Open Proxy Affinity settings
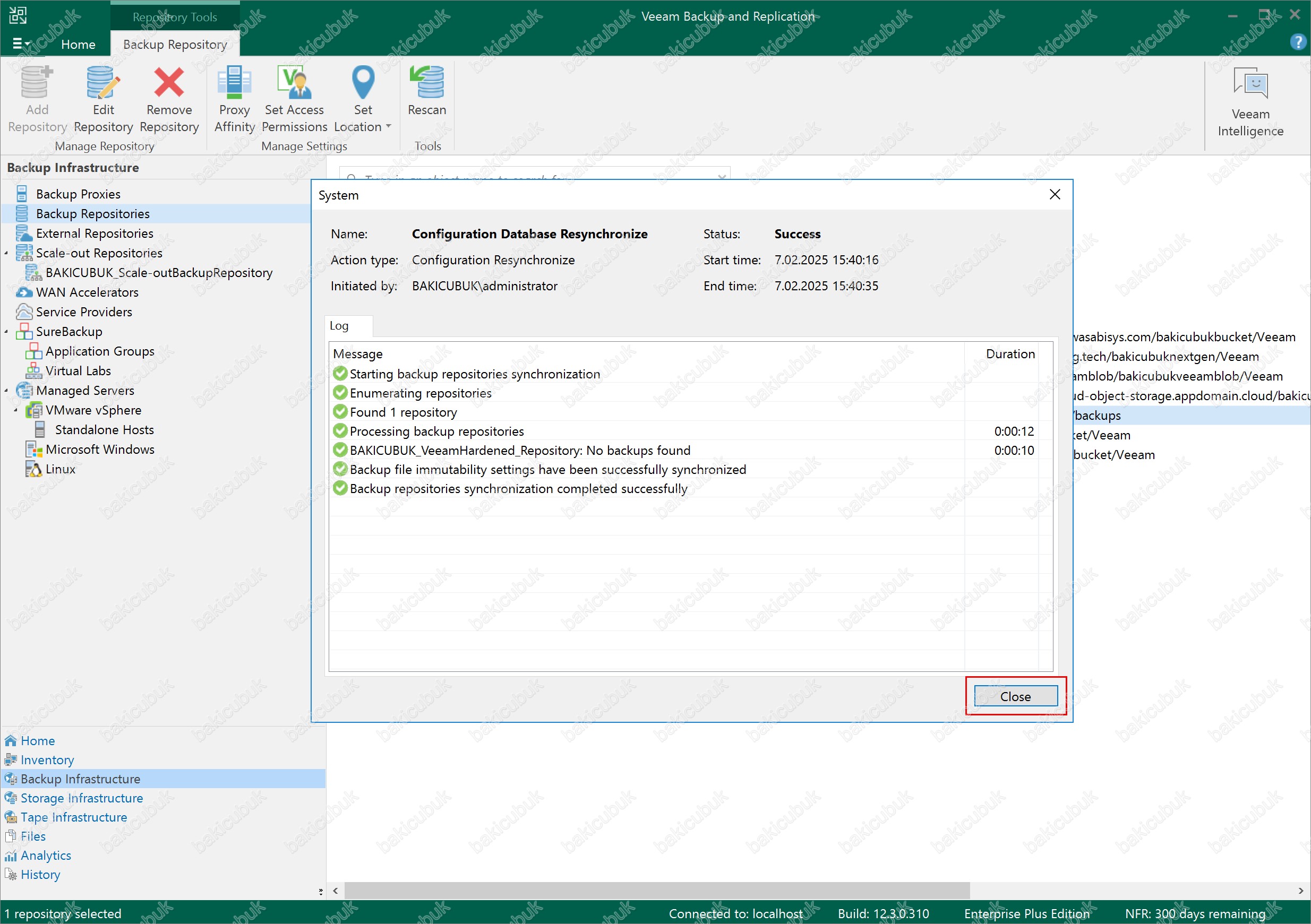 tap(234, 100)
